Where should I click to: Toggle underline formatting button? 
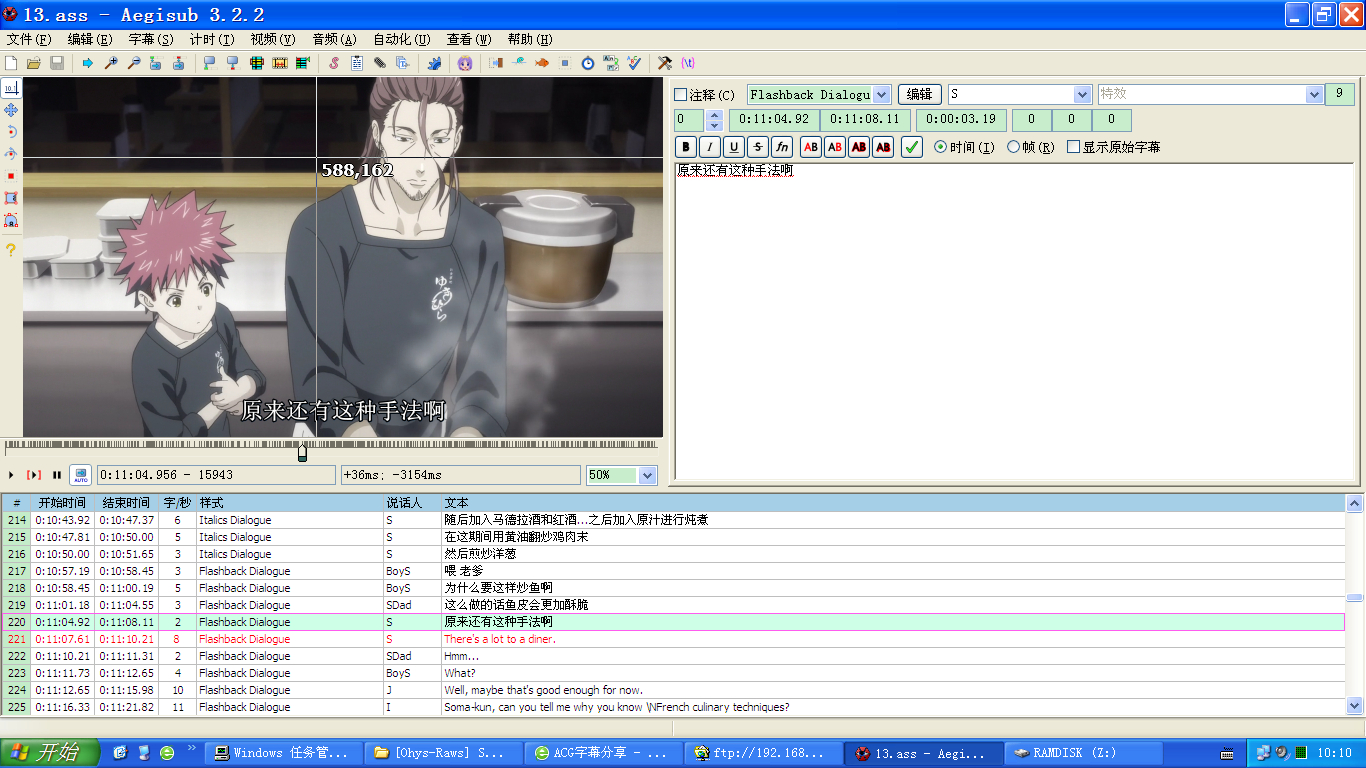point(734,147)
